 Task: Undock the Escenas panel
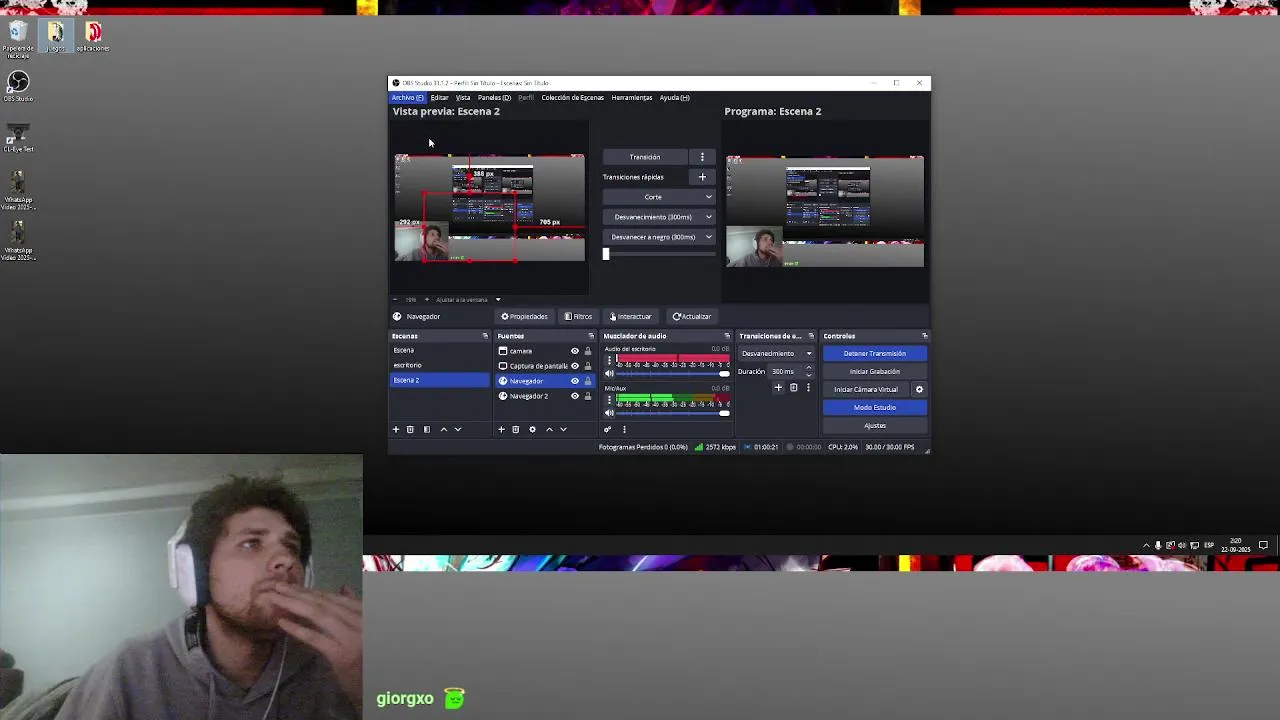[485, 336]
